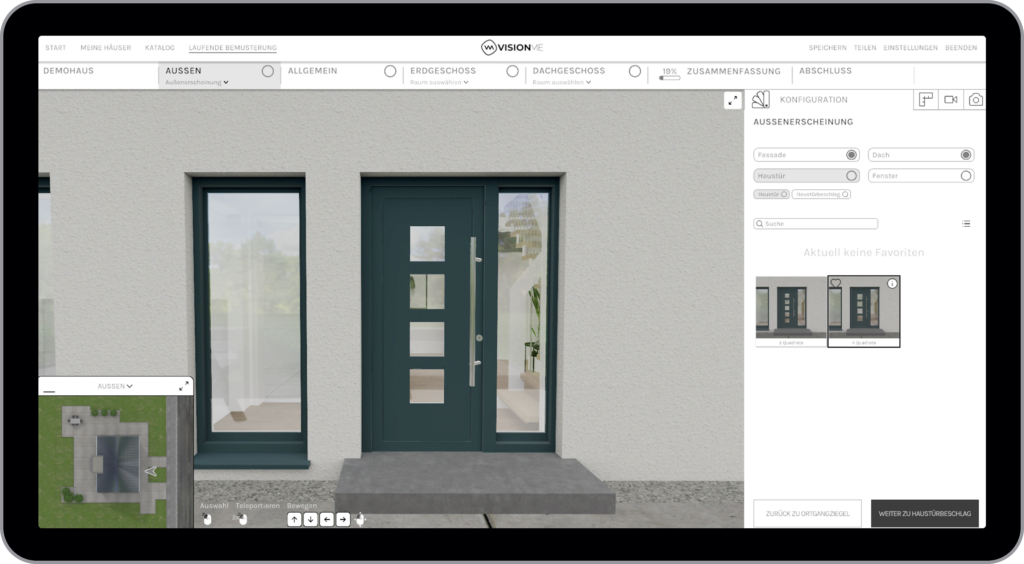Image resolution: width=1024 pixels, height=564 pixels.
Task: Enlarge the minimap with the expand icon
Action: click(184, 386)
